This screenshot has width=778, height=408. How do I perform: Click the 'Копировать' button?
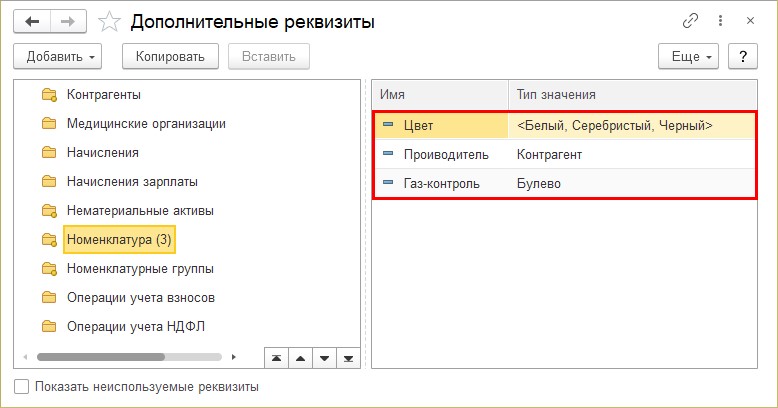pos(170,56)
